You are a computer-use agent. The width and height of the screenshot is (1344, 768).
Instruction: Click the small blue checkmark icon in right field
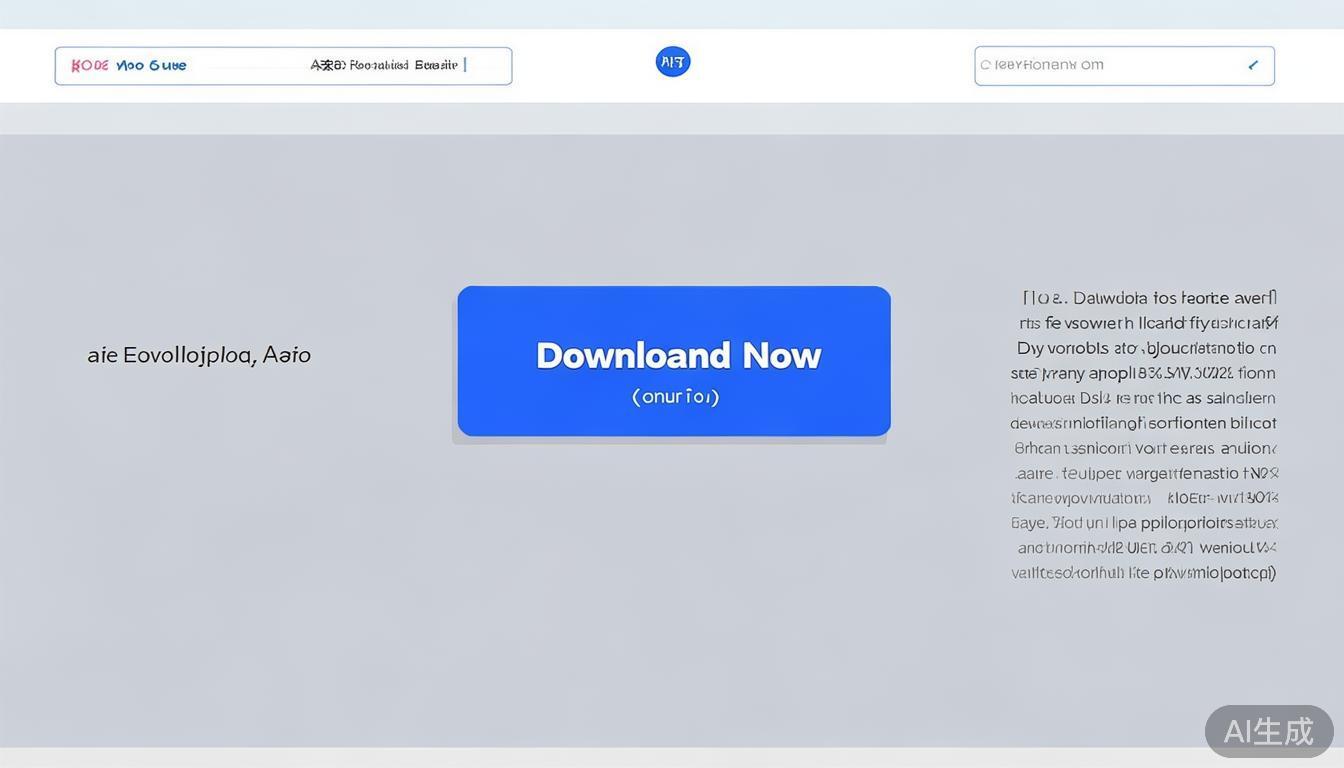(1253, 65)
